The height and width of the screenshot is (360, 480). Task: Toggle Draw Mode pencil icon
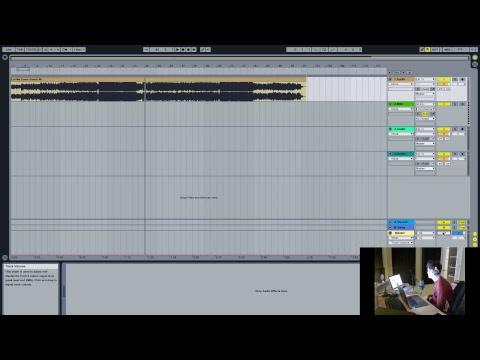[422, 49]
